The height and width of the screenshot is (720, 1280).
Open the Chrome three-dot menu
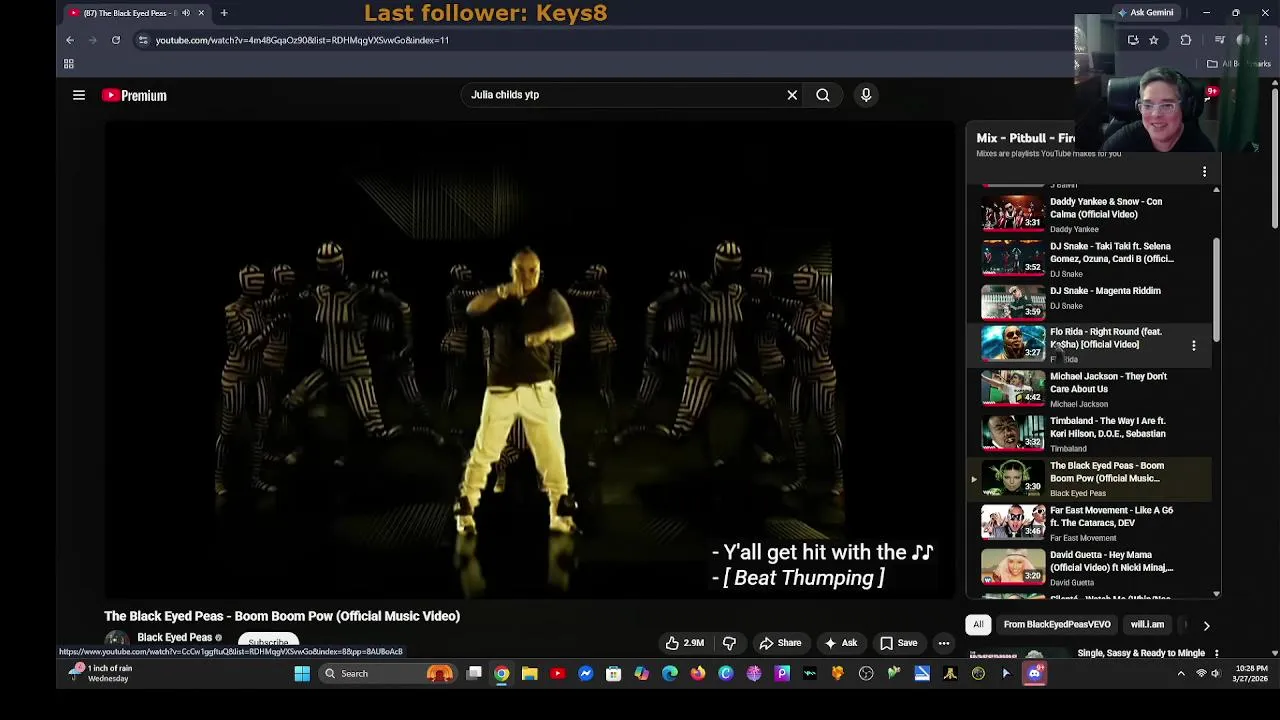pyautogui.click(x=1267, y=40)
